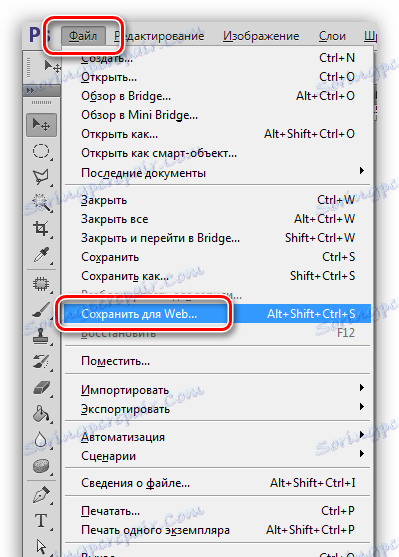Expand Автоматизация submenu
399x557 pixels.
point(217,437)
